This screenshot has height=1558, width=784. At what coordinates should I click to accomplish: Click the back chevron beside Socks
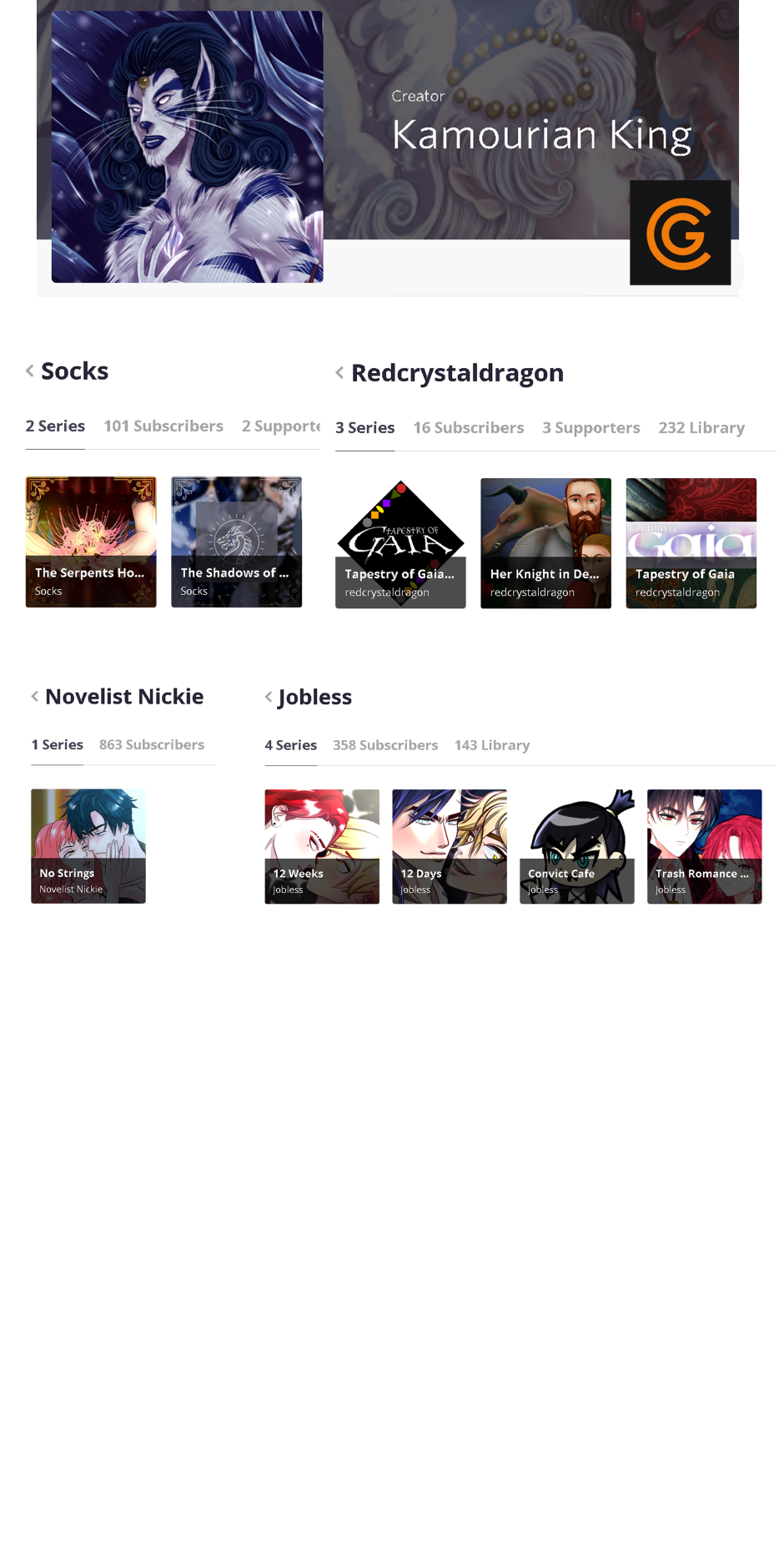pos(30,371)
